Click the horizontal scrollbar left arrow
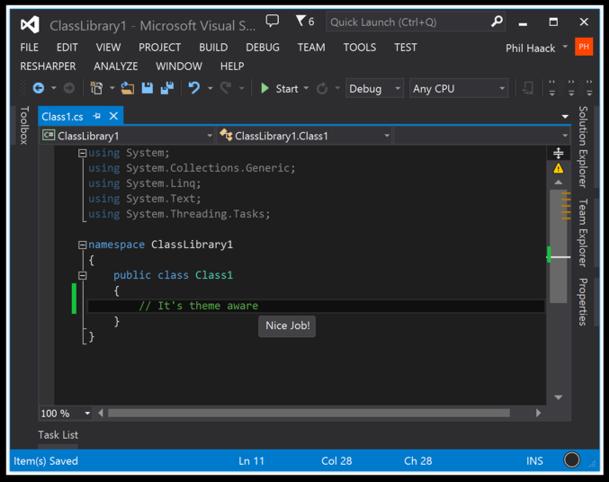 pos(101,413)
